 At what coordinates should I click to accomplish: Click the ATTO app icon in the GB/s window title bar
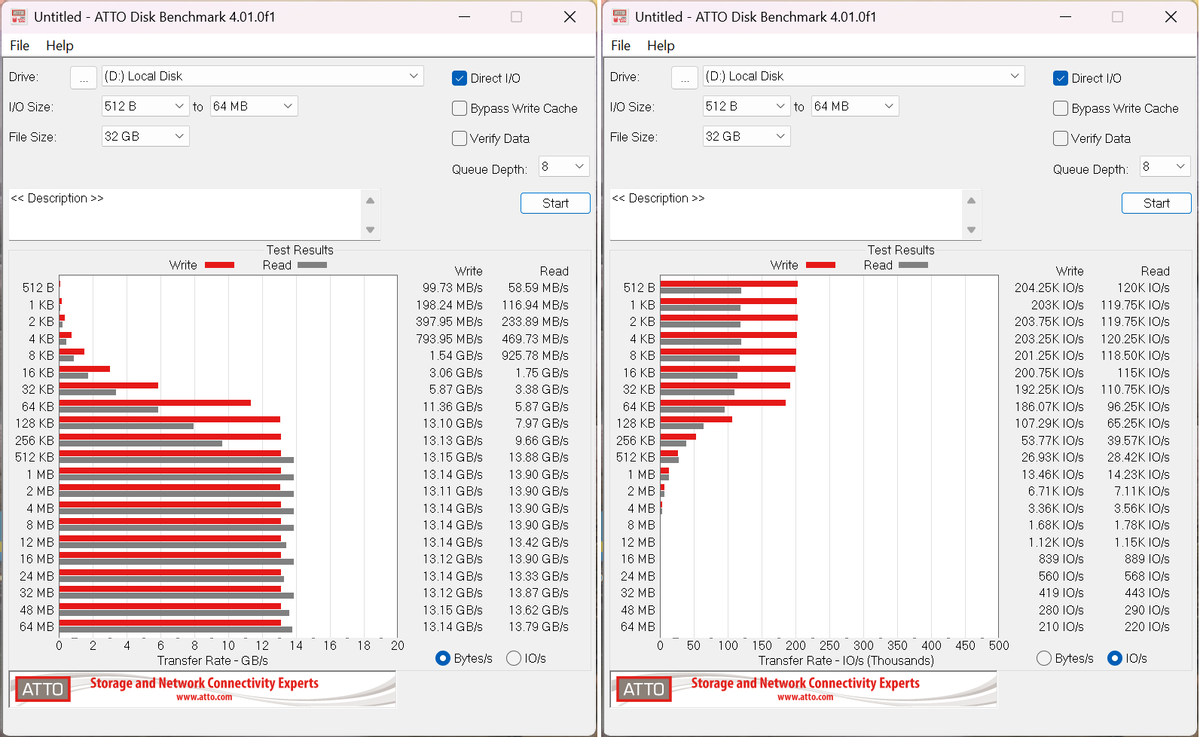coord(18,17)
